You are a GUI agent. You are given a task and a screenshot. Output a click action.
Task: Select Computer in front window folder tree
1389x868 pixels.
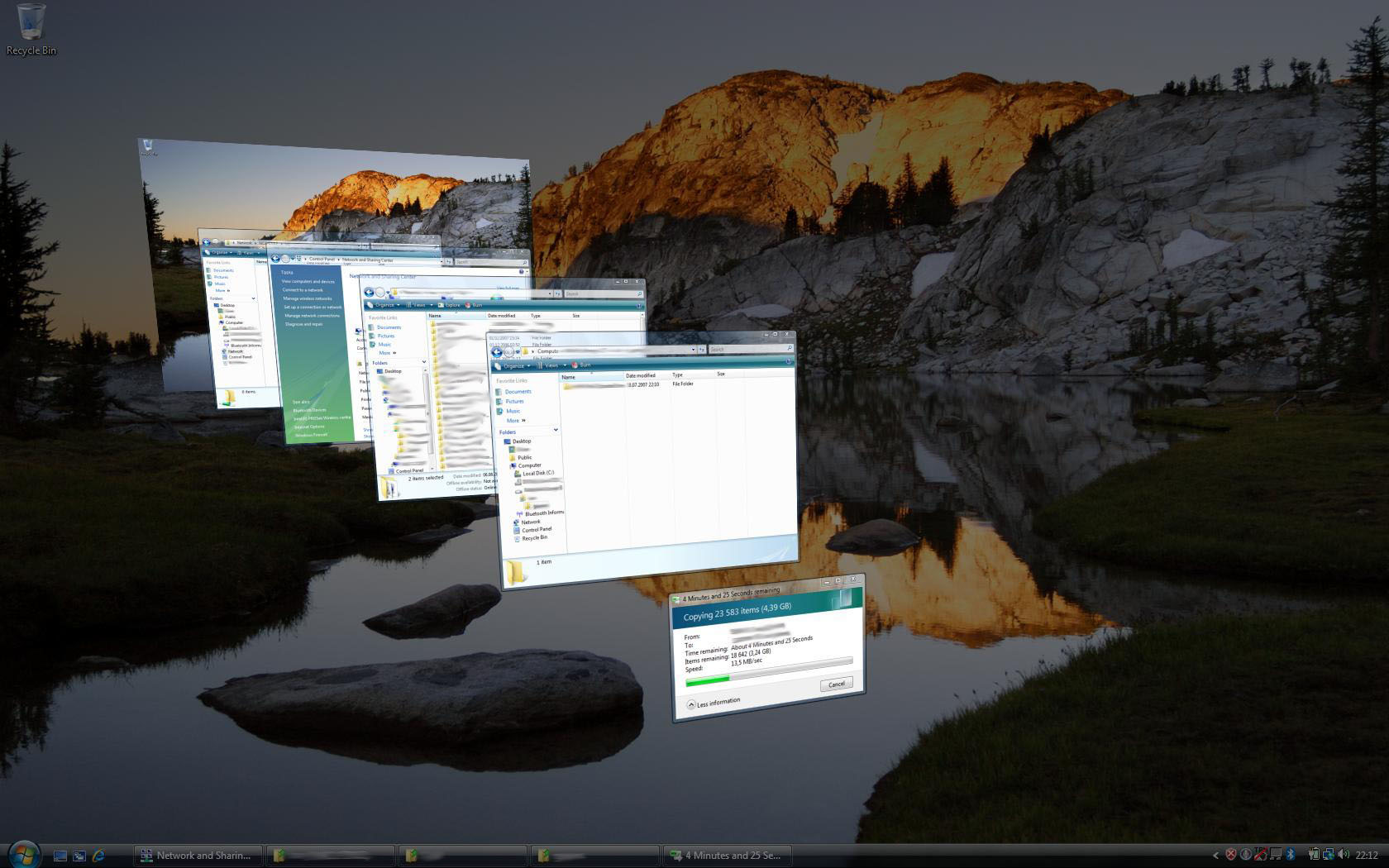coord(525,465)
